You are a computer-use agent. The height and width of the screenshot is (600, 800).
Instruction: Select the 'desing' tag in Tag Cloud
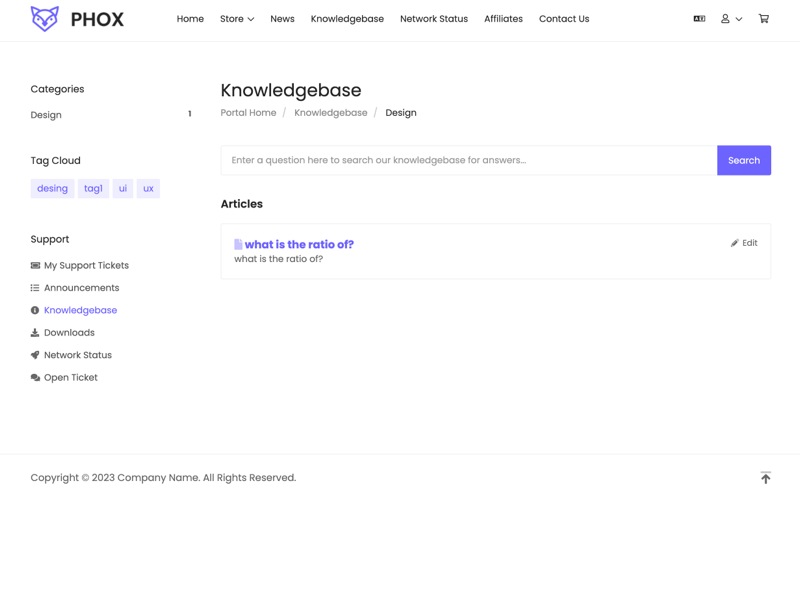(53, 188)
